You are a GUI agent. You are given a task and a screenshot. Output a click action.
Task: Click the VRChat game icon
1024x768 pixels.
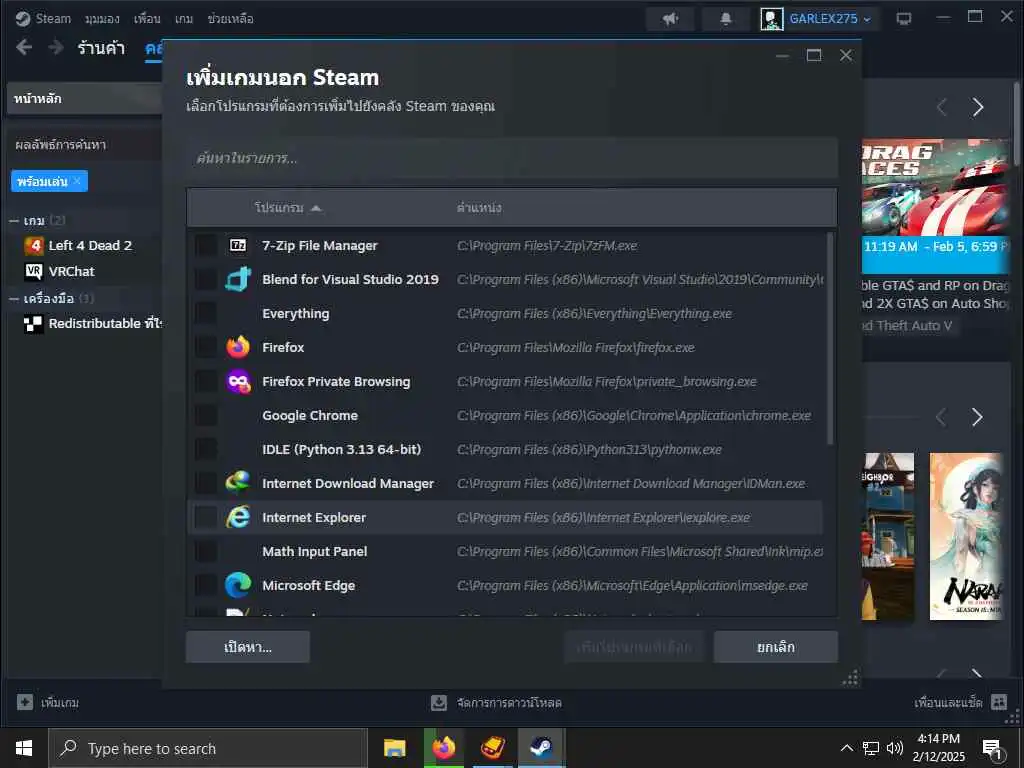pyautogui.click(x=33, y=271)
